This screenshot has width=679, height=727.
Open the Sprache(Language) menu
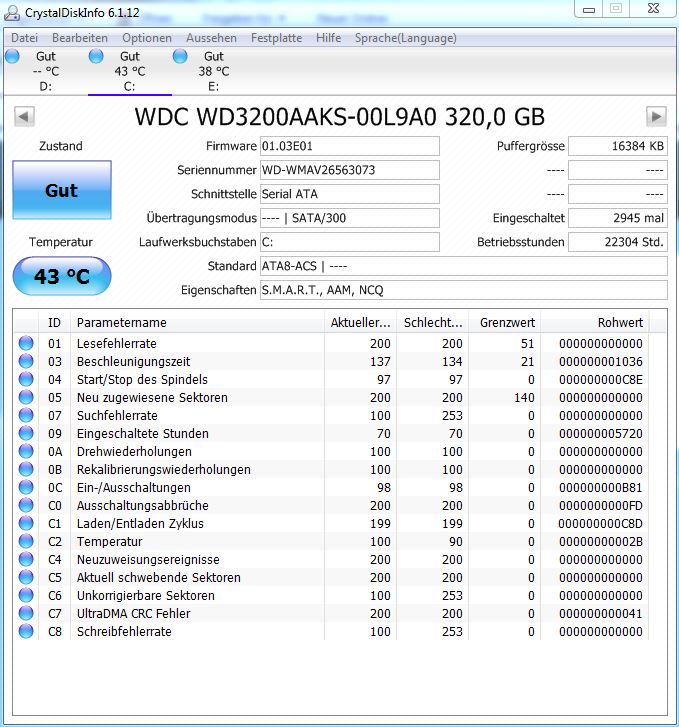pyautogui.click(x=405, y=38)
